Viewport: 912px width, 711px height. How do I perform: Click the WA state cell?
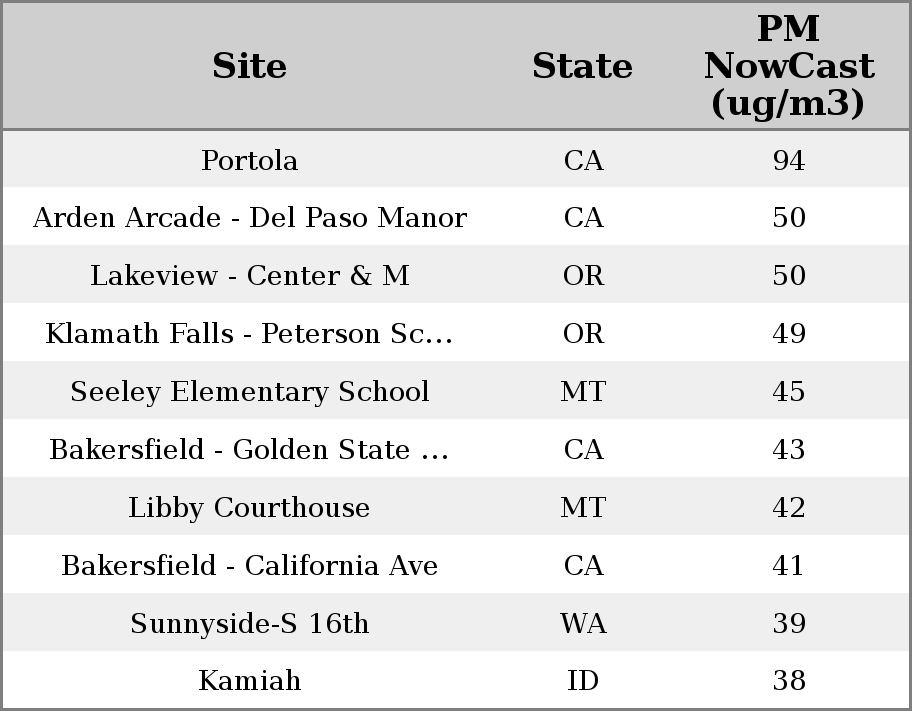(582, 624)
